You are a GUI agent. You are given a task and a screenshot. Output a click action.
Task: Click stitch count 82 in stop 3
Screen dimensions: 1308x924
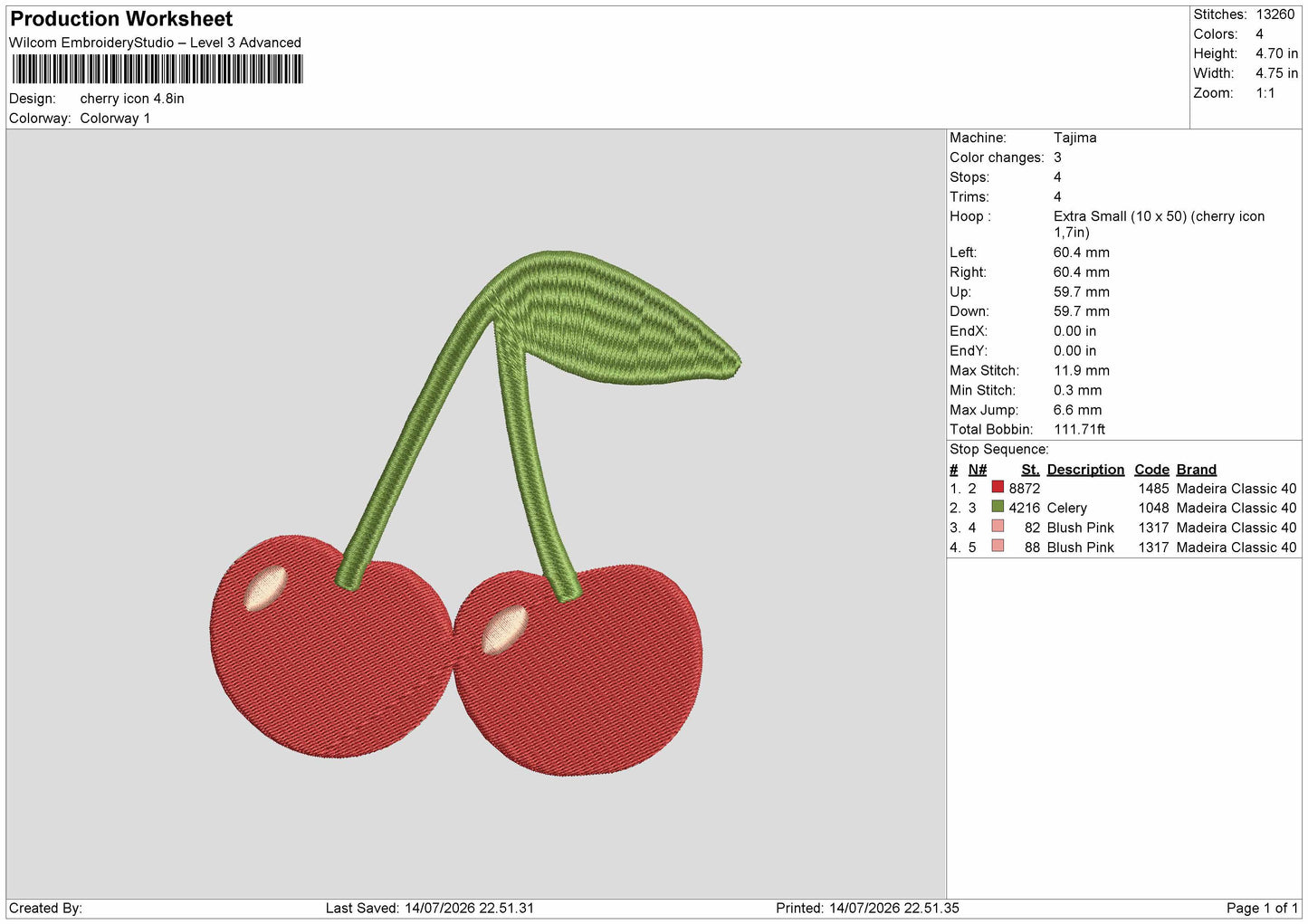point(1032,529)
